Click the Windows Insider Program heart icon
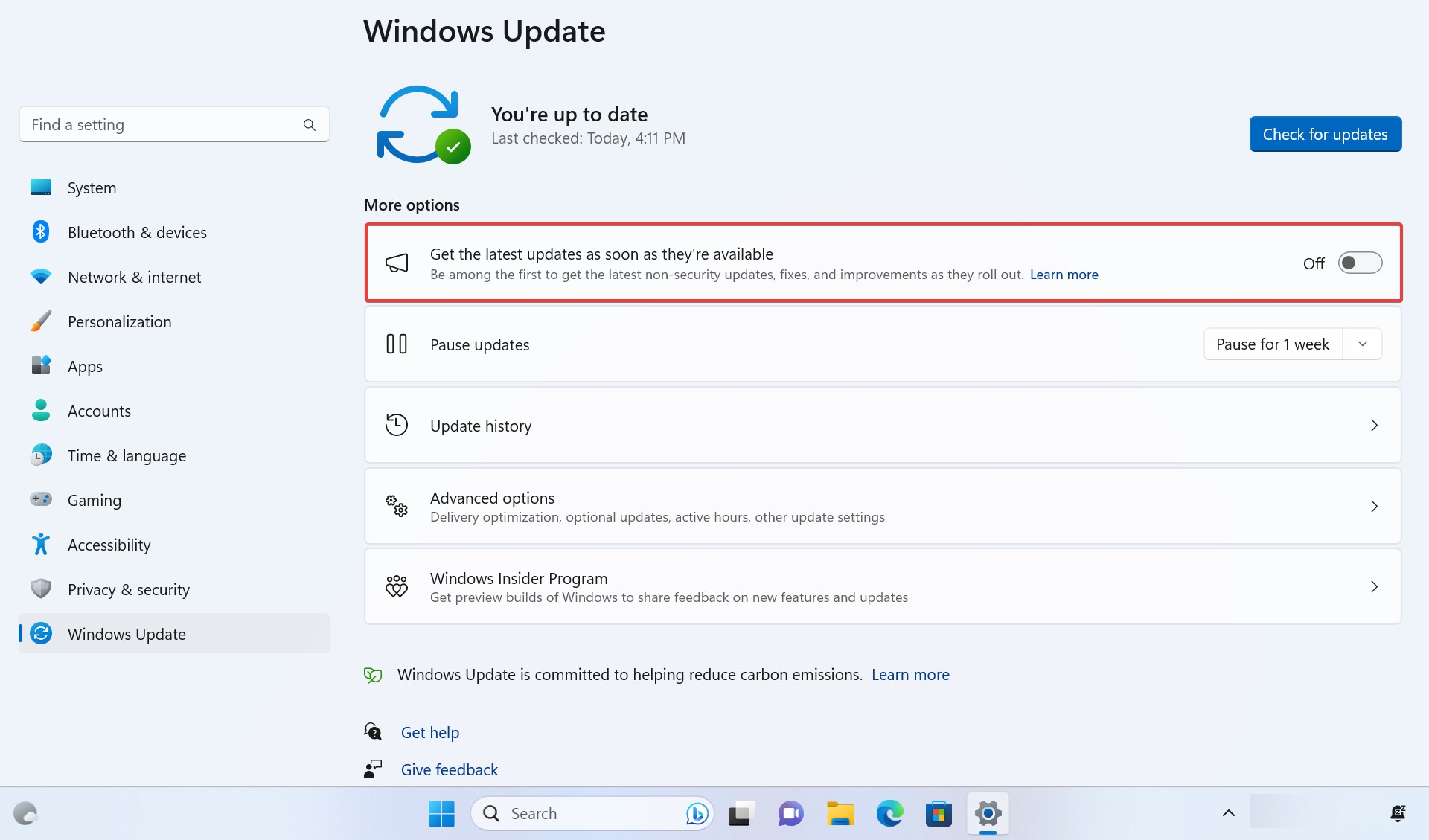 (x=397, y=586)
